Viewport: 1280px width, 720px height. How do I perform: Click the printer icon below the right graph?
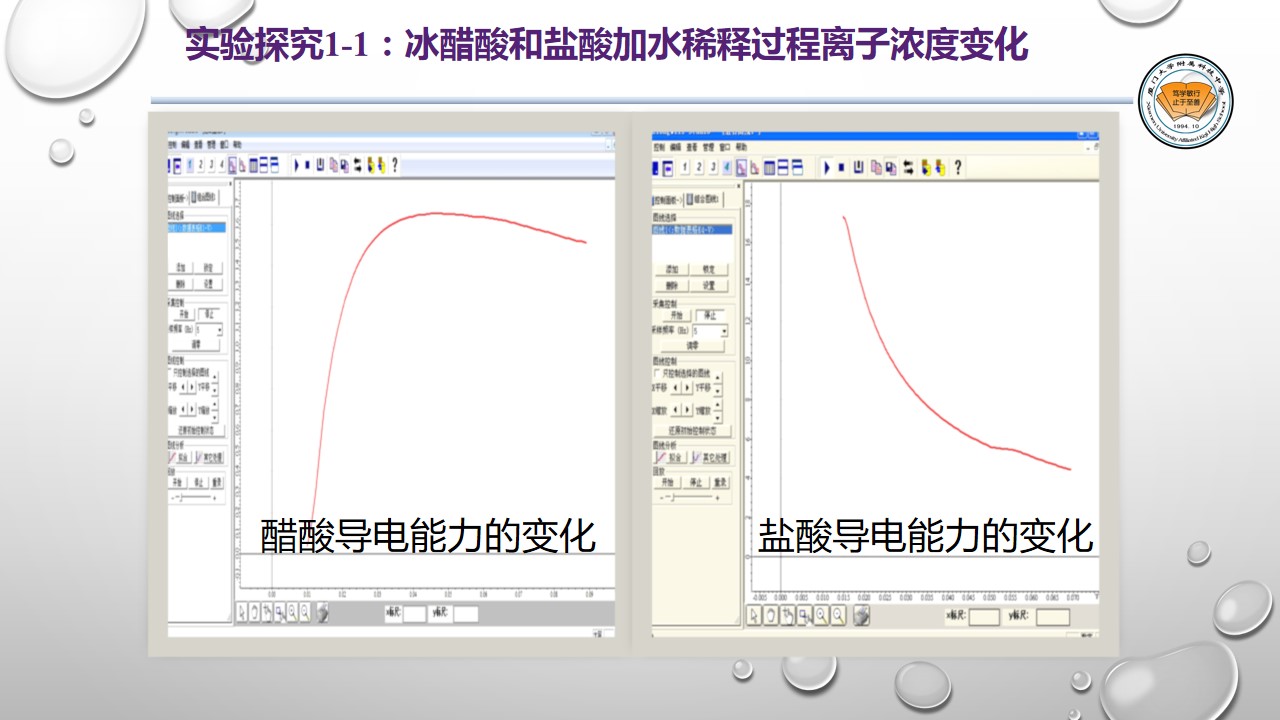click(x=861, y=616)
